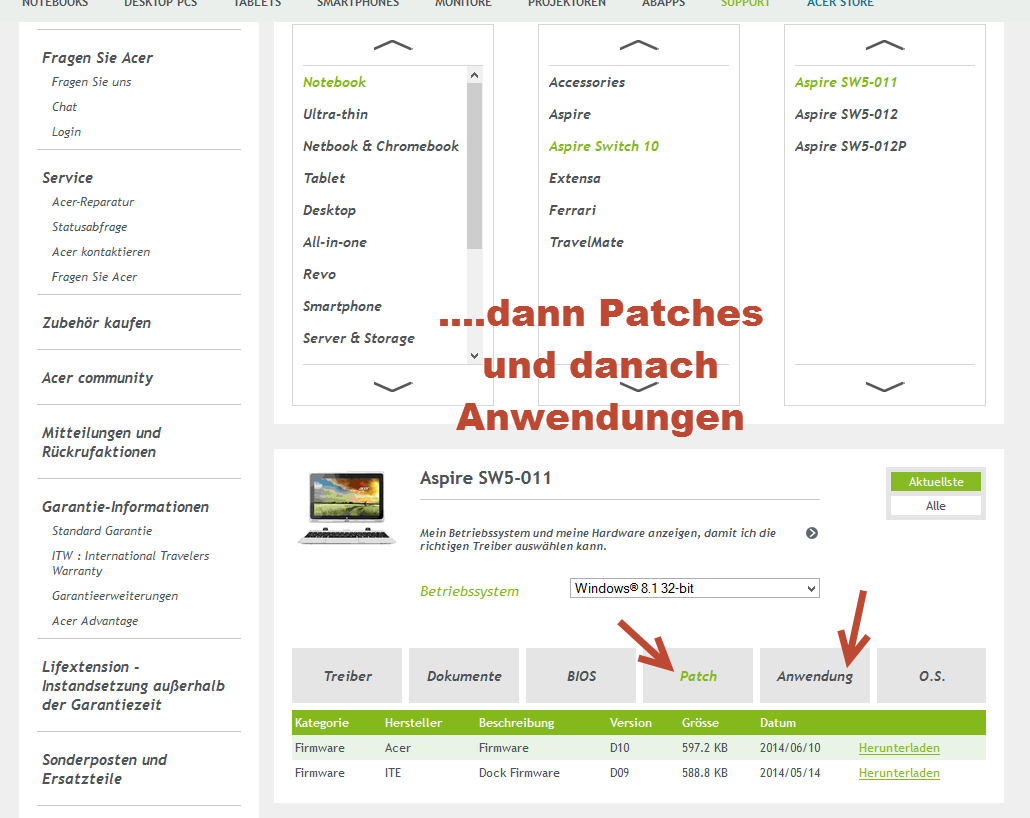Select Accessories in the series list
Viewport: 1030px width, 818px height.
point(587,82)
